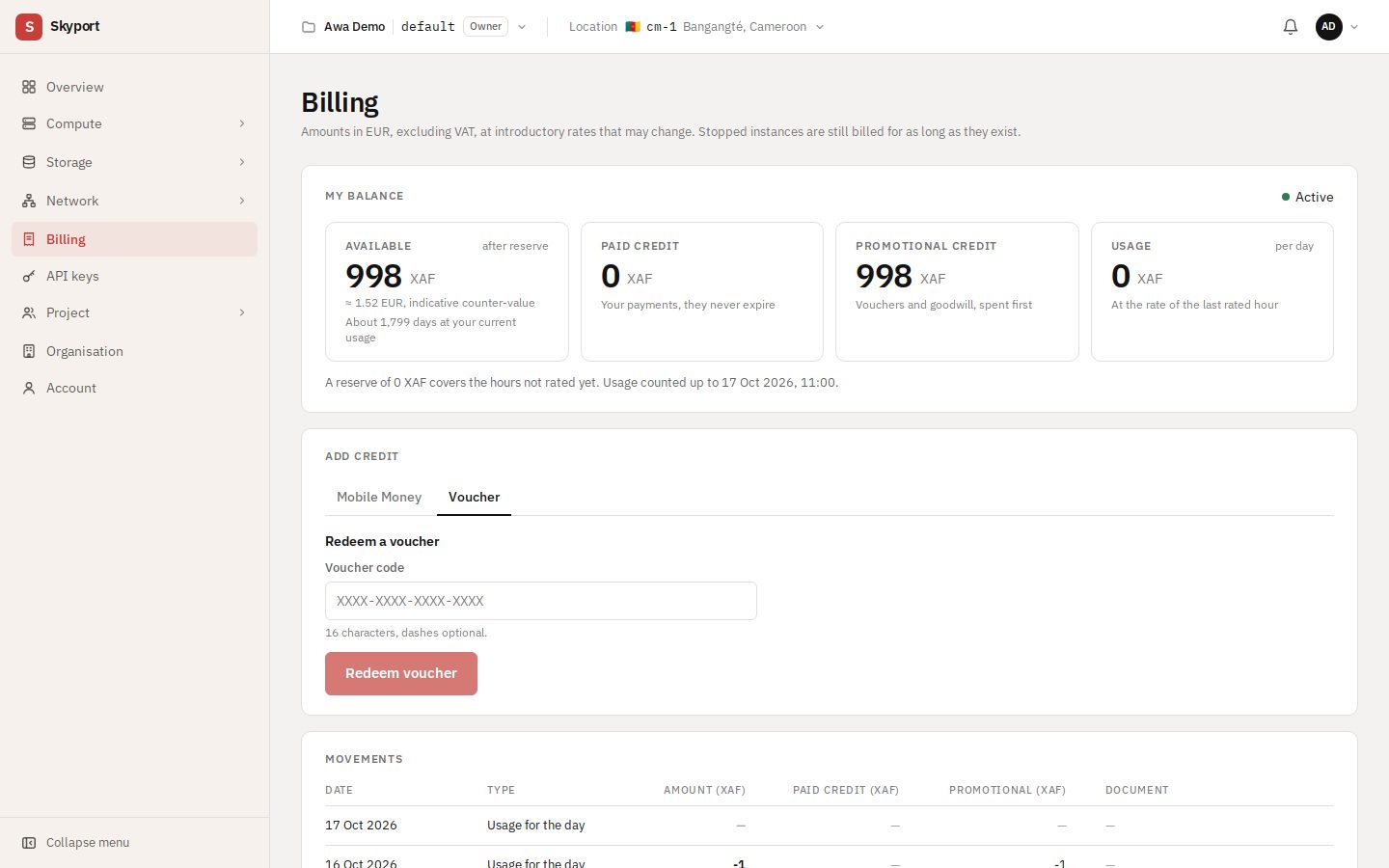This screenshot has height=868, width=1389.
Task: Open notifications bell
Action: coord(1291,27)
